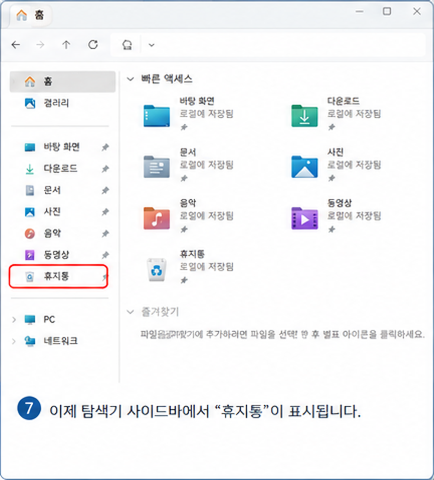
Task: Open the address bar dropdown chevron
Action: pyautogui.click(x=152, y=45)
